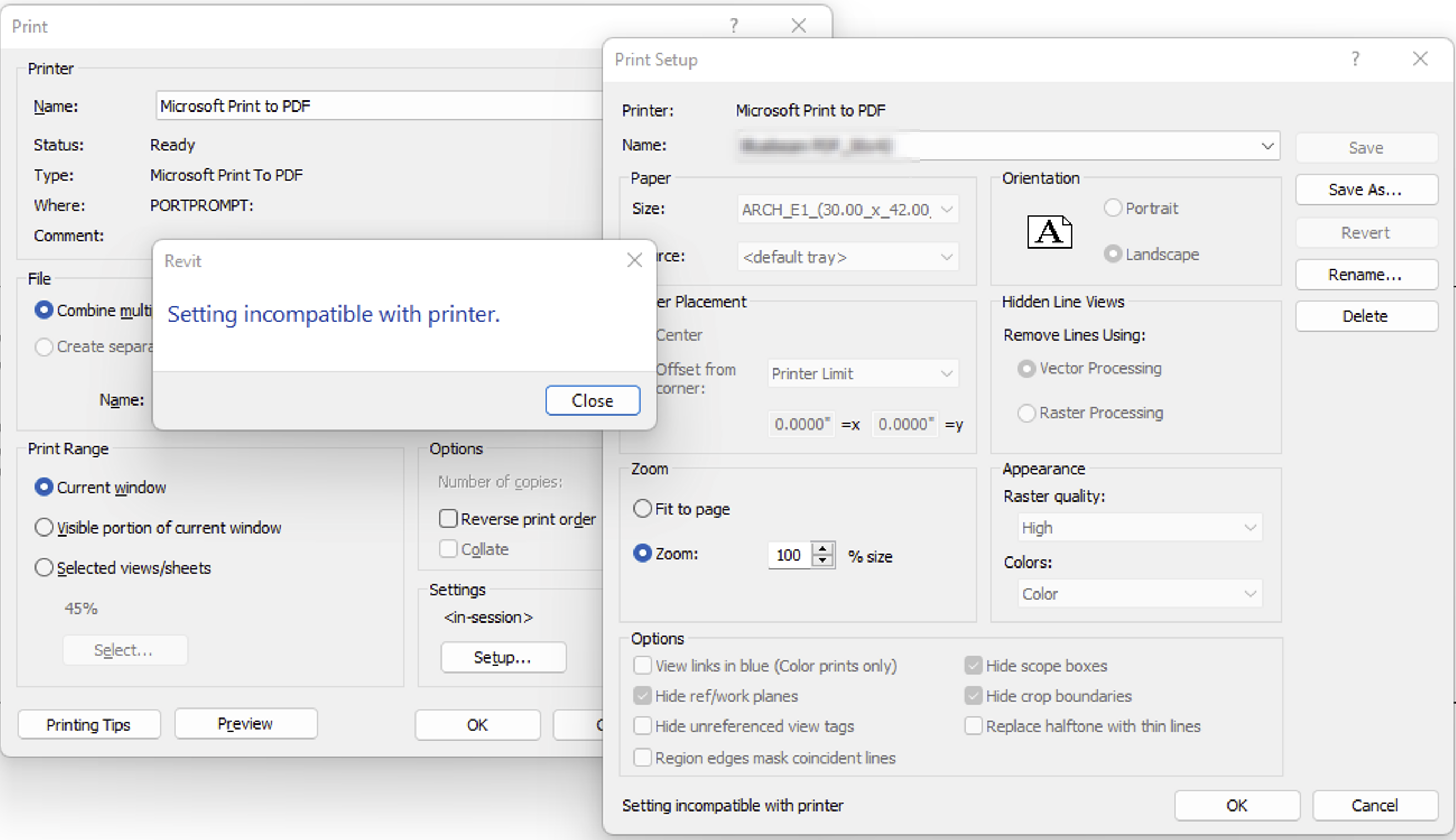Click the Print Setup help question mark

point(1355,58)
